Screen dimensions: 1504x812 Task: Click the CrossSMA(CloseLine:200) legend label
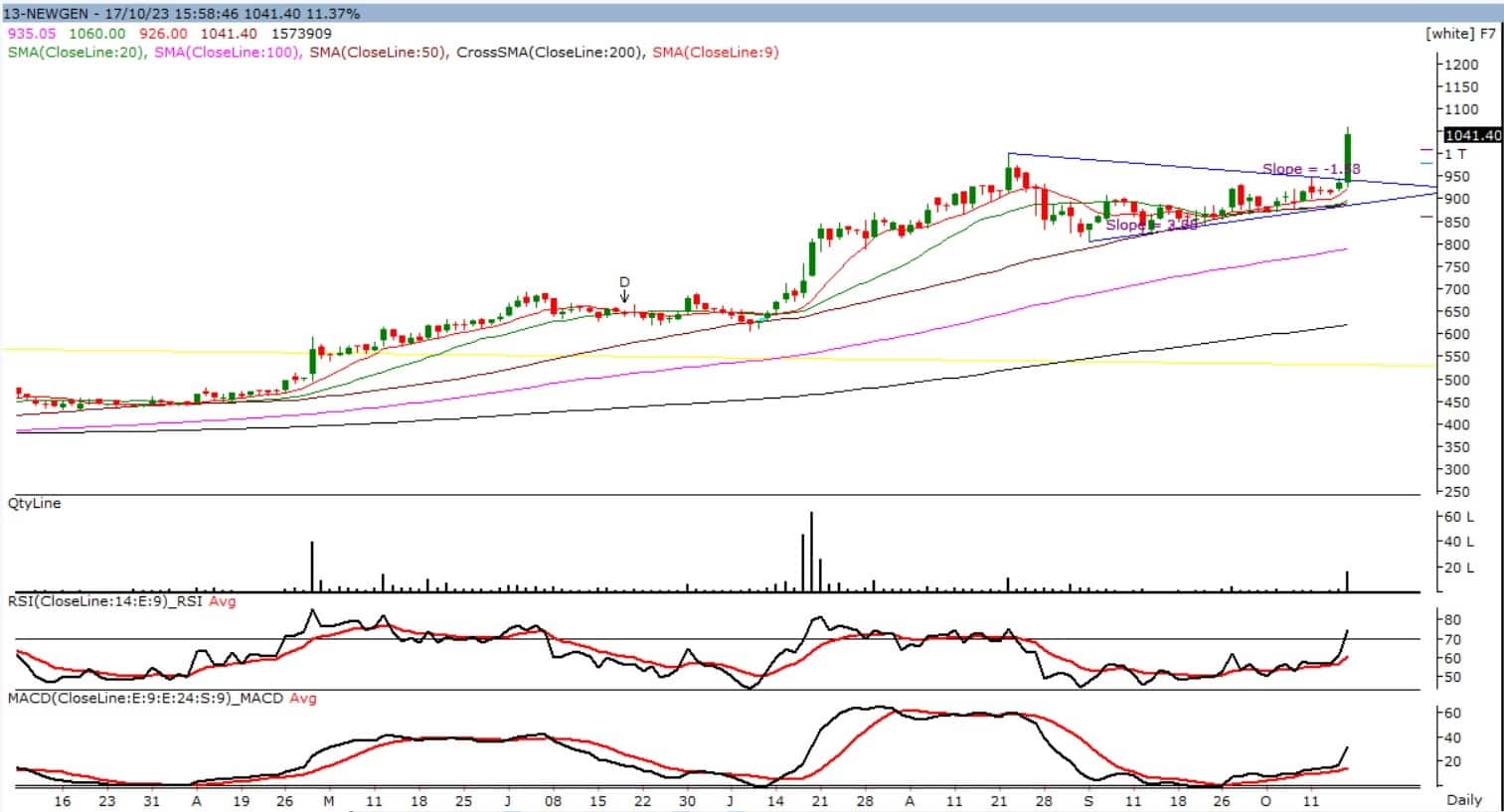[x=548, y=52]
